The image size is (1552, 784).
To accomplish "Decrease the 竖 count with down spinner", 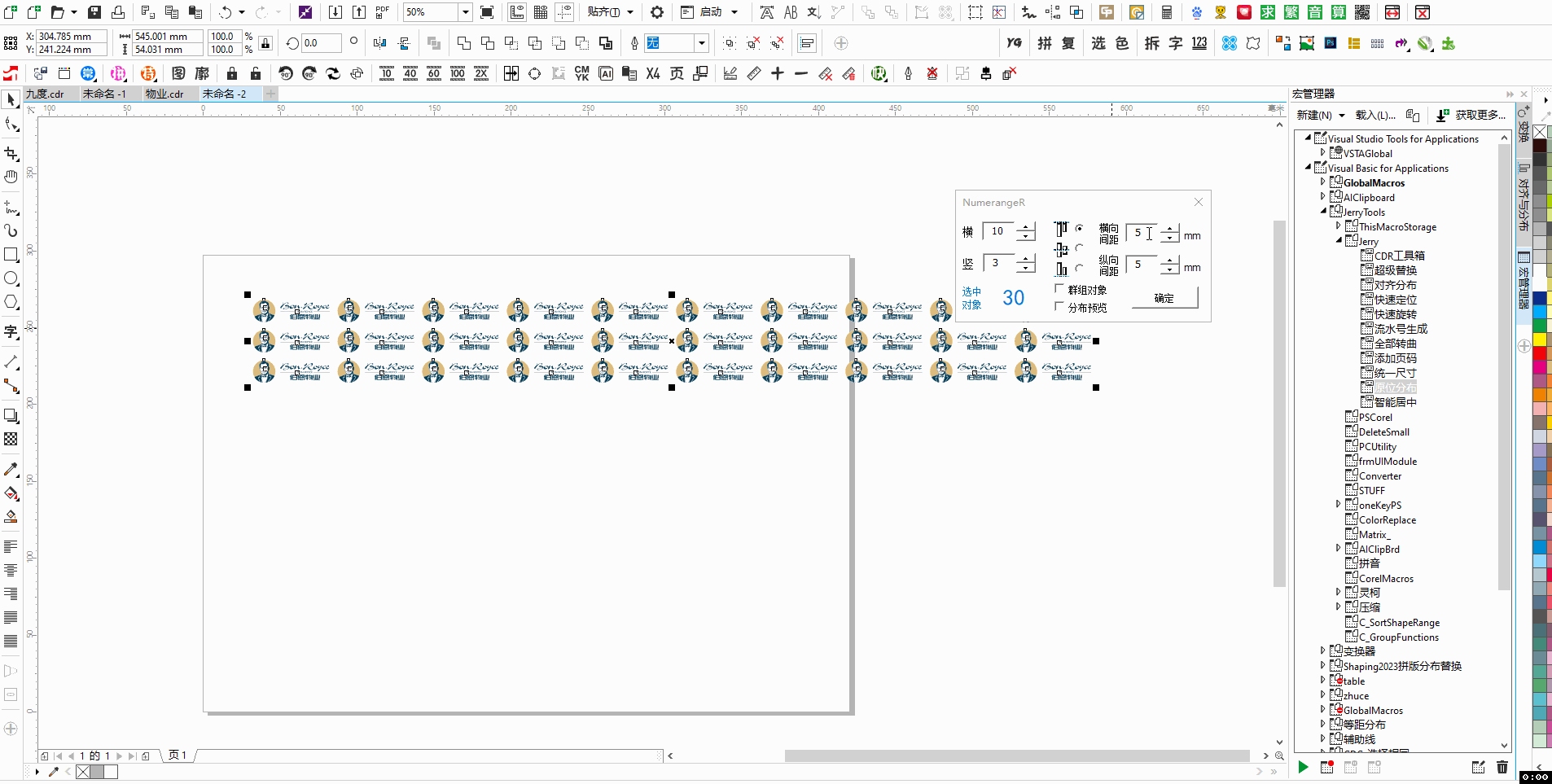I will pyautogui.click(x=1026, y=268).
